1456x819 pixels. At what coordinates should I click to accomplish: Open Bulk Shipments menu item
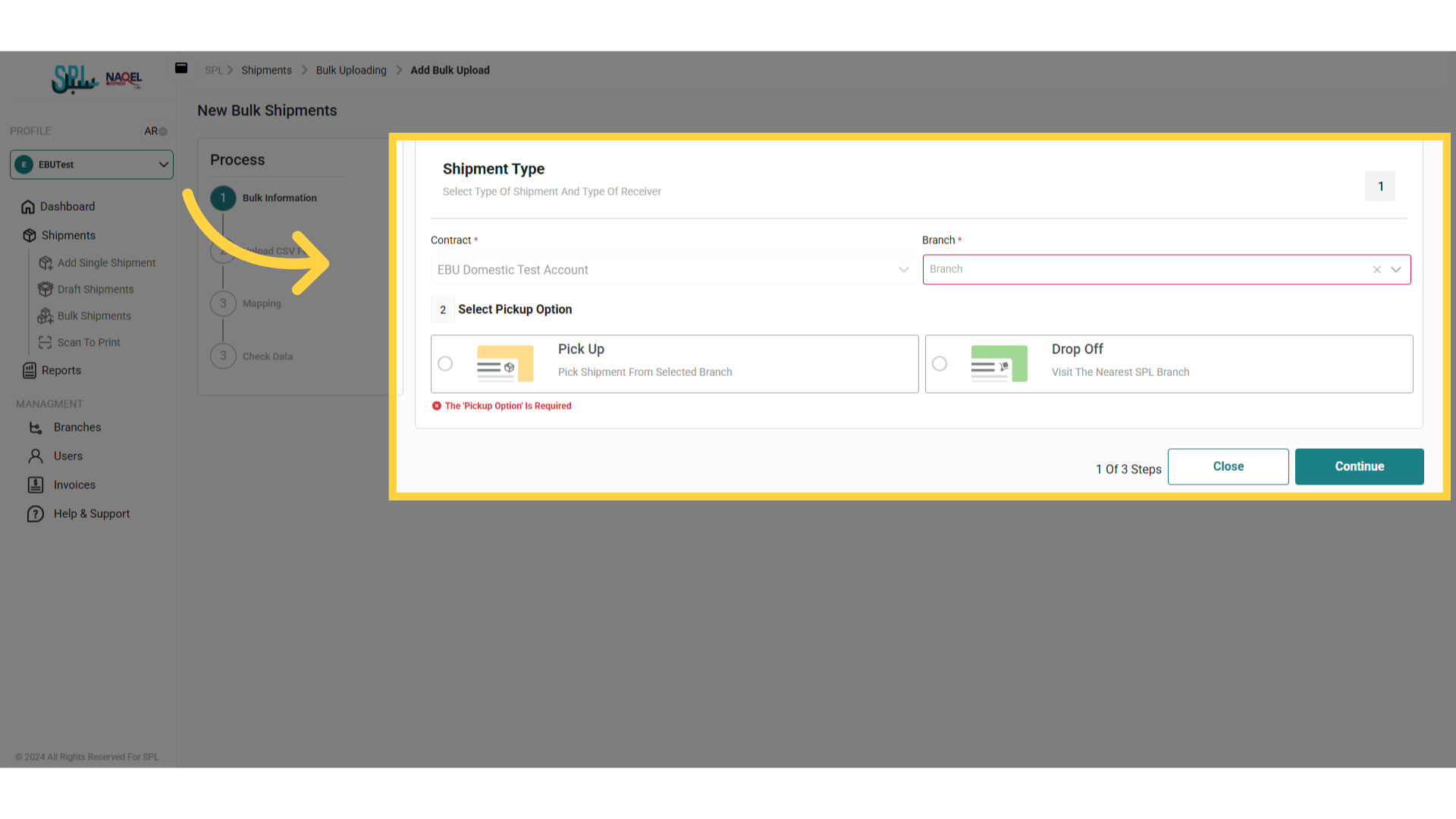(94, 316)
